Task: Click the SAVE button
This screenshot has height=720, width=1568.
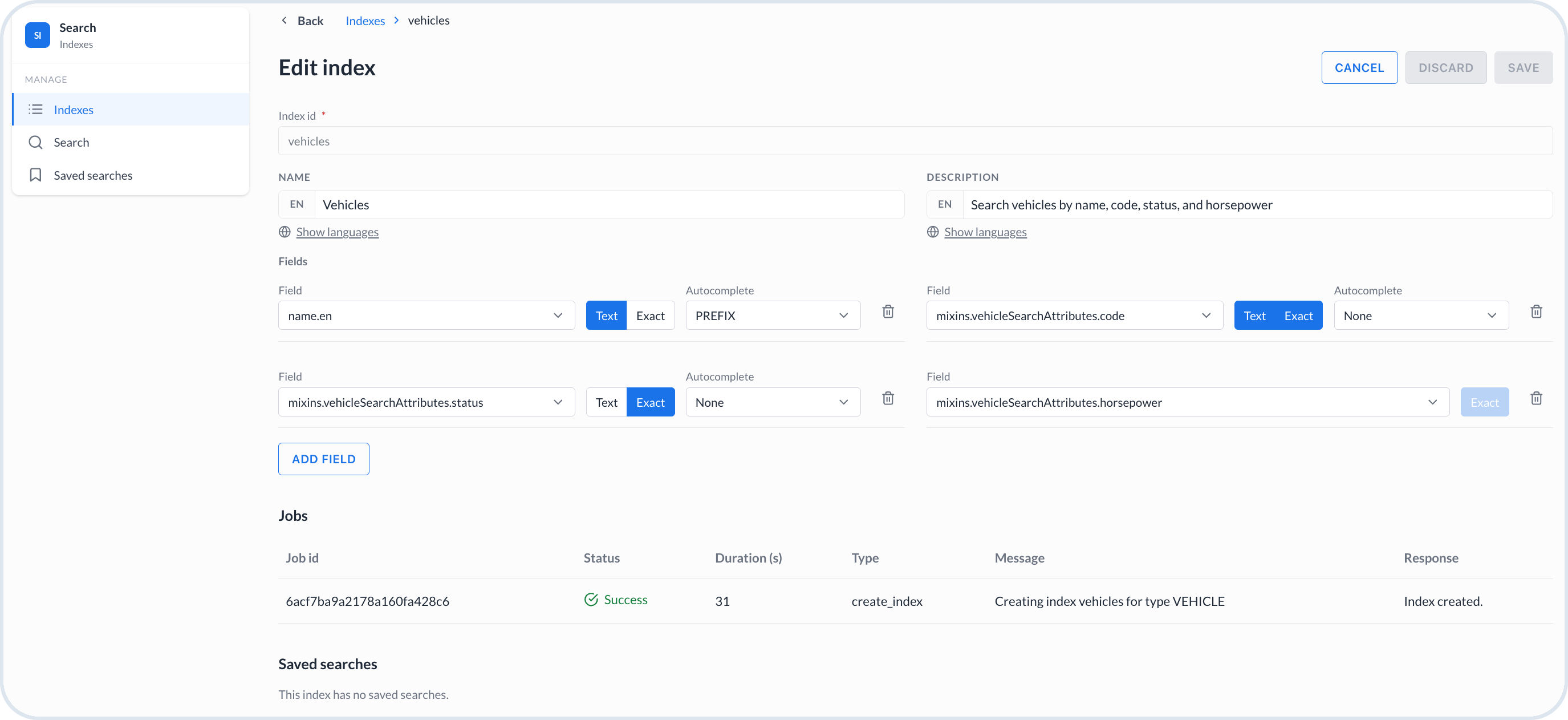Action: 1523,68
